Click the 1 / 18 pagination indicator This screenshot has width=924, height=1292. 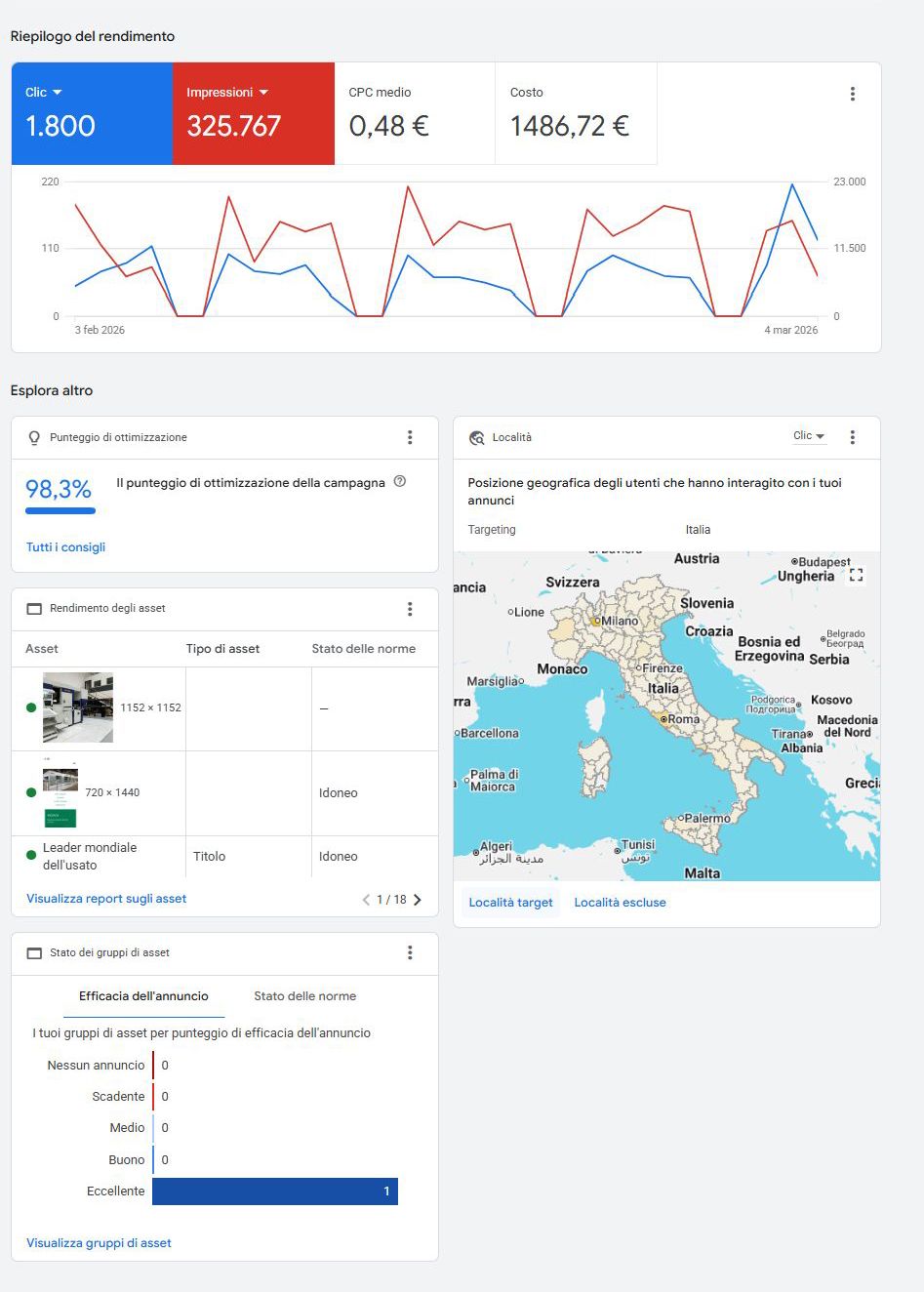[x=391, y=900]
